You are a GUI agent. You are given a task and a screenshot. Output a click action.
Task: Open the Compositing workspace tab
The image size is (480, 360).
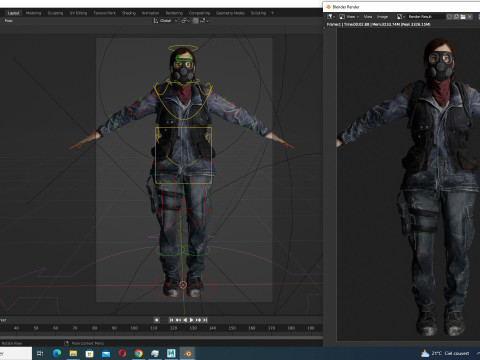pyautogui.click(x=199, y=13)
